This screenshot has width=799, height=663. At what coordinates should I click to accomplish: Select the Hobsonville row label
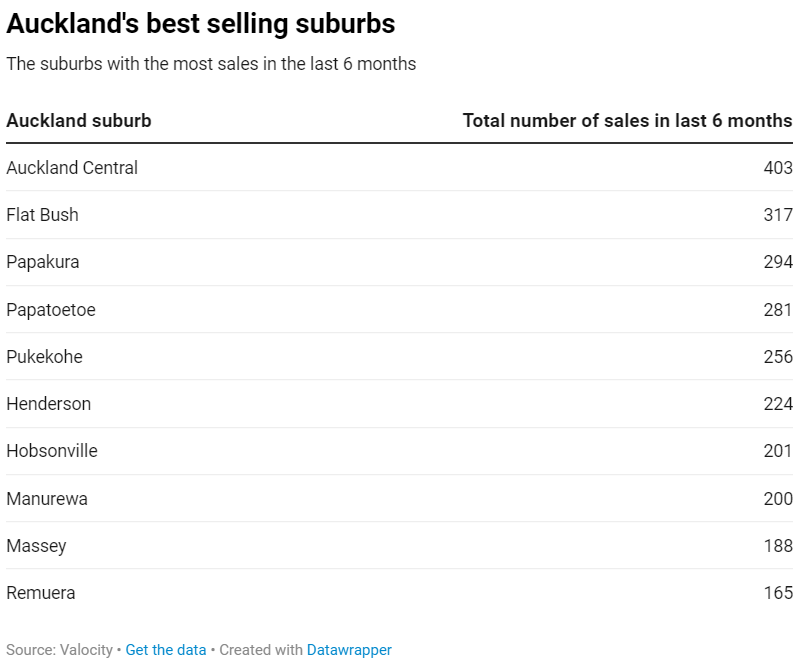click(x=52, y=451)
